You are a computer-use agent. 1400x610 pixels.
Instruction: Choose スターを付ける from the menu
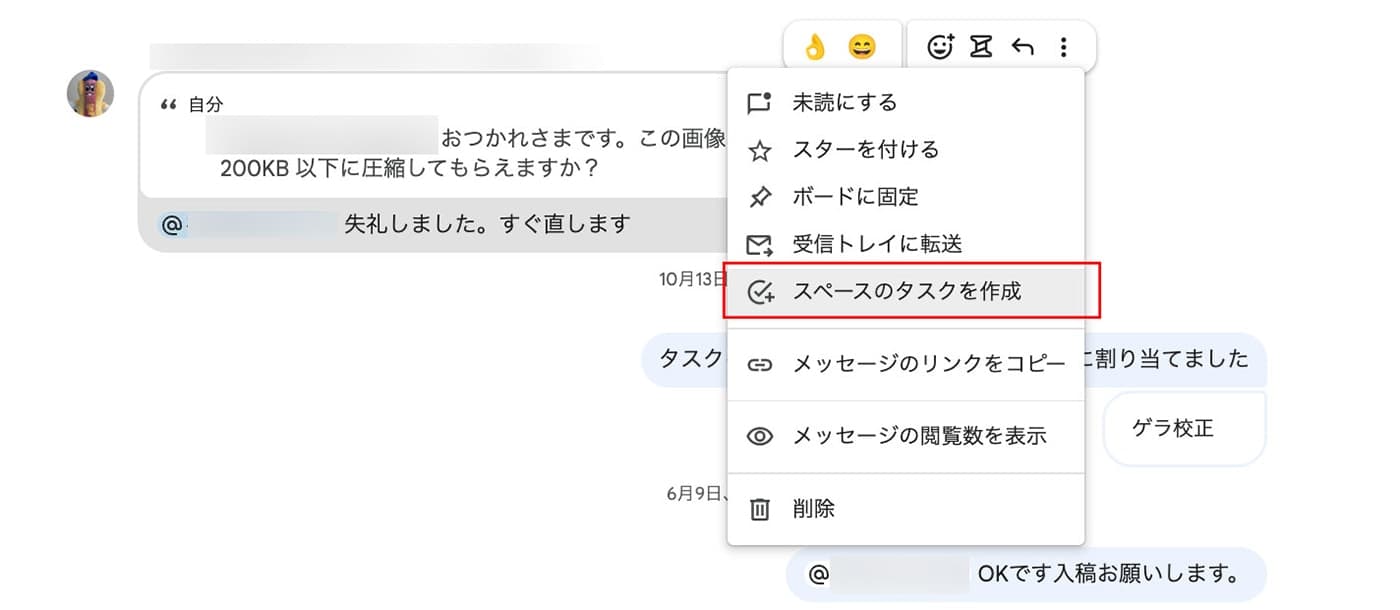coord(906,150)
